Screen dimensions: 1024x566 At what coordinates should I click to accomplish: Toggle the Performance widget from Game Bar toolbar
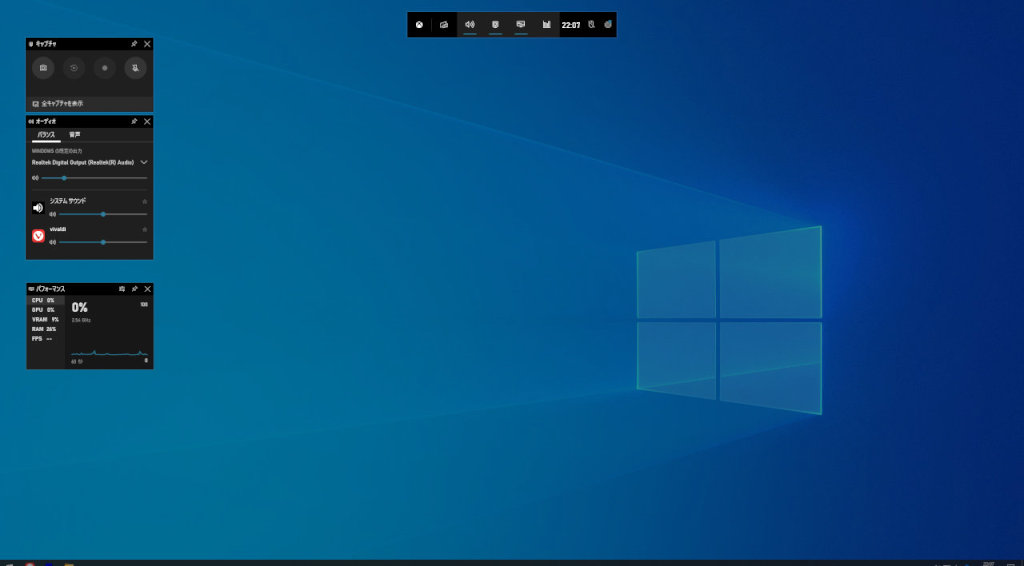pos(520,25)
